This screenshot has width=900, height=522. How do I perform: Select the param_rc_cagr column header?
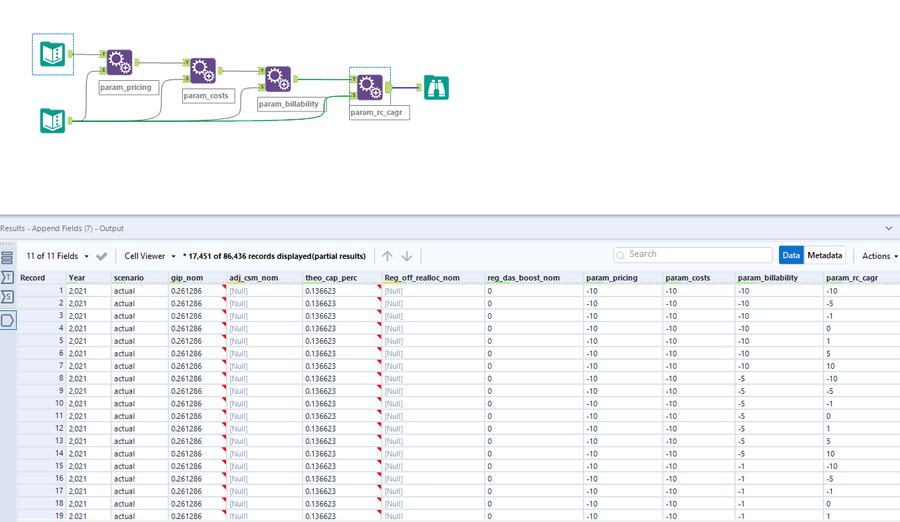point(862,278)
